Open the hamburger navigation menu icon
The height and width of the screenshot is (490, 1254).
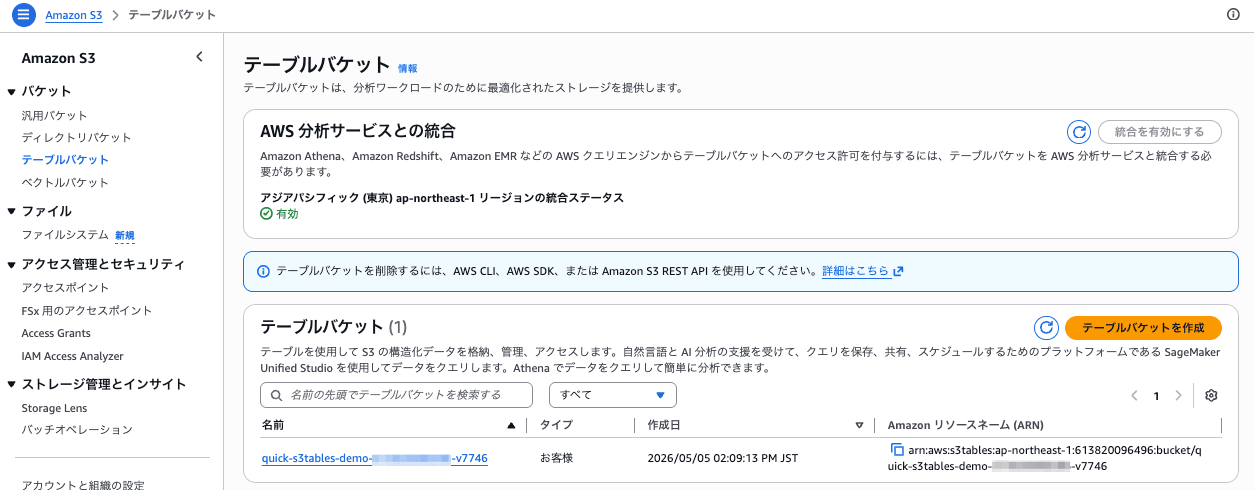pos(24,15)
